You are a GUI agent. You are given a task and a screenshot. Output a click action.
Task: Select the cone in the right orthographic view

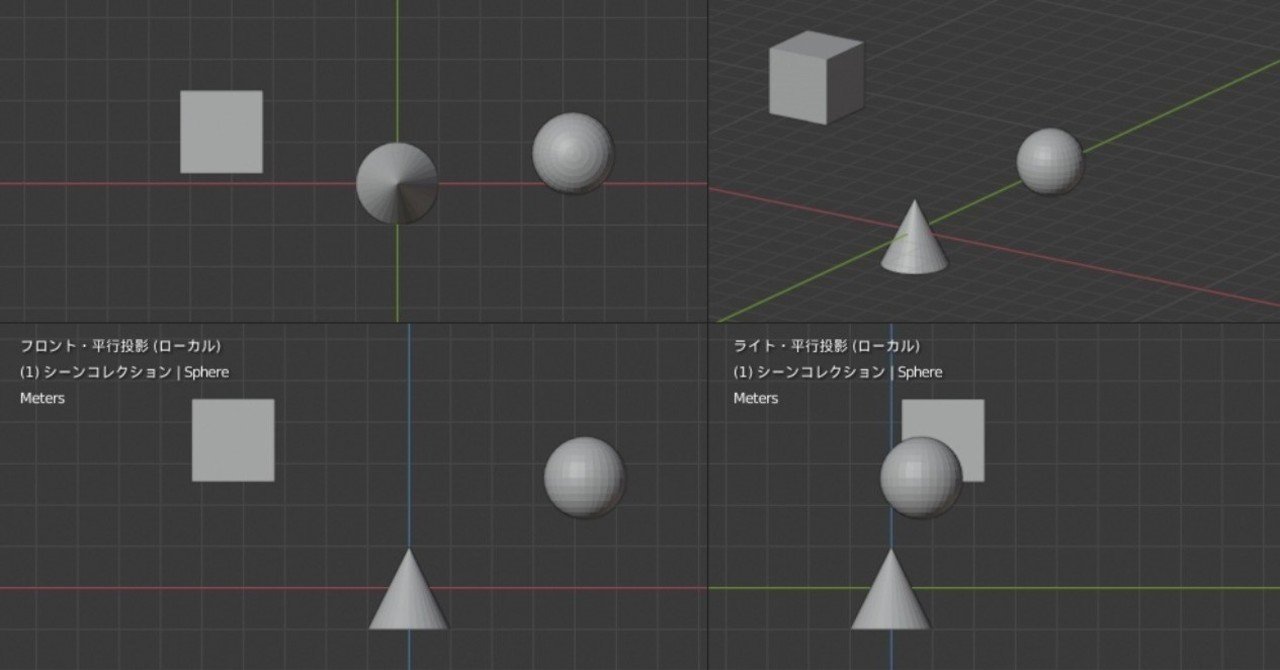point(891,590)
